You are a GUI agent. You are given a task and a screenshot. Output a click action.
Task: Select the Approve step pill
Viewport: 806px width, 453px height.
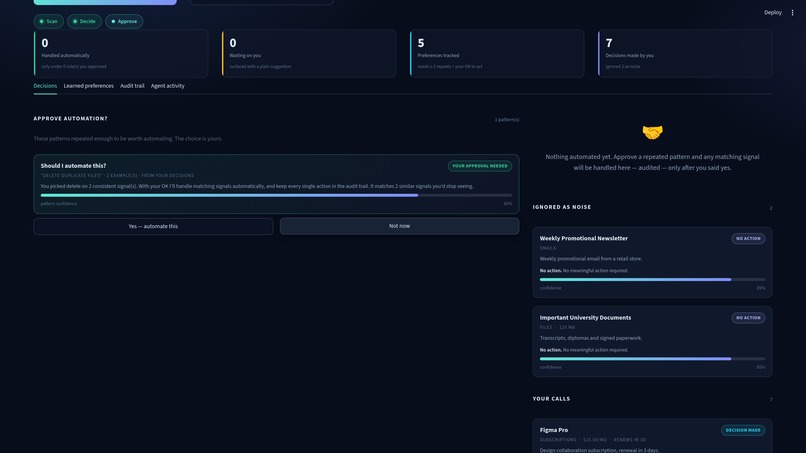coord(124,22)
